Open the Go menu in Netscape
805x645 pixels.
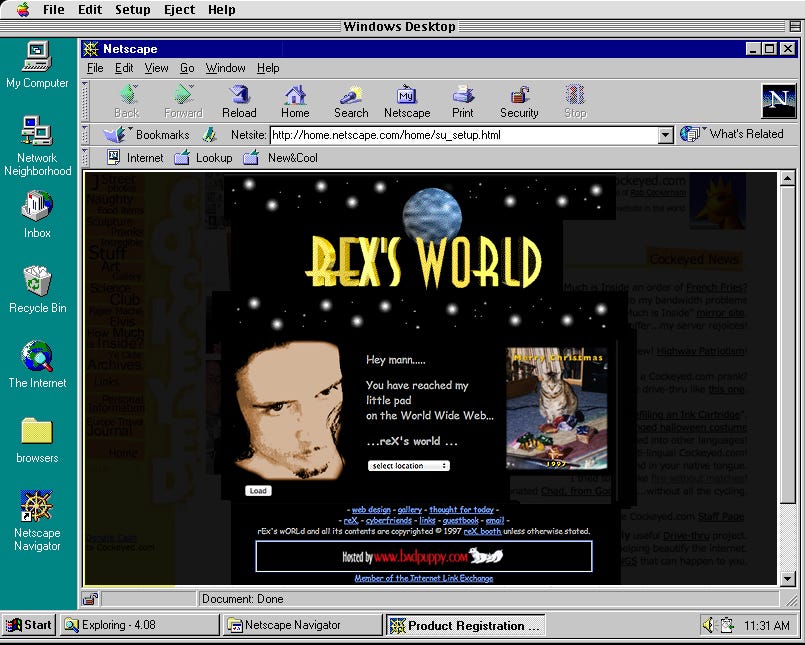[187, 68]
